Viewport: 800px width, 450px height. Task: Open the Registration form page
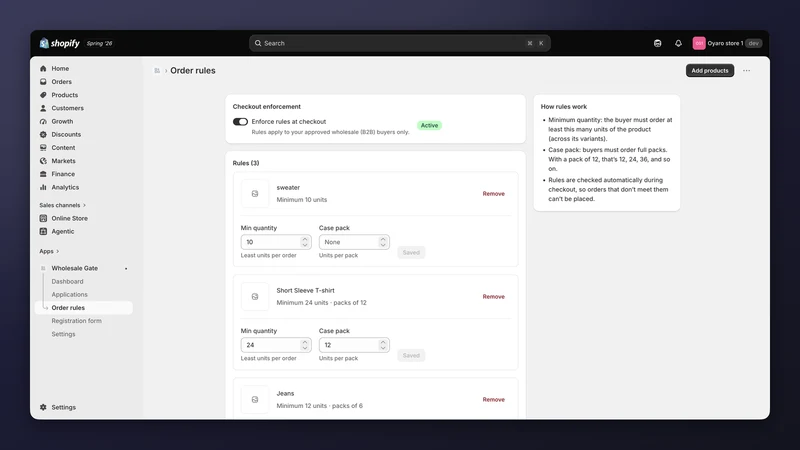[x=77, y=321]
